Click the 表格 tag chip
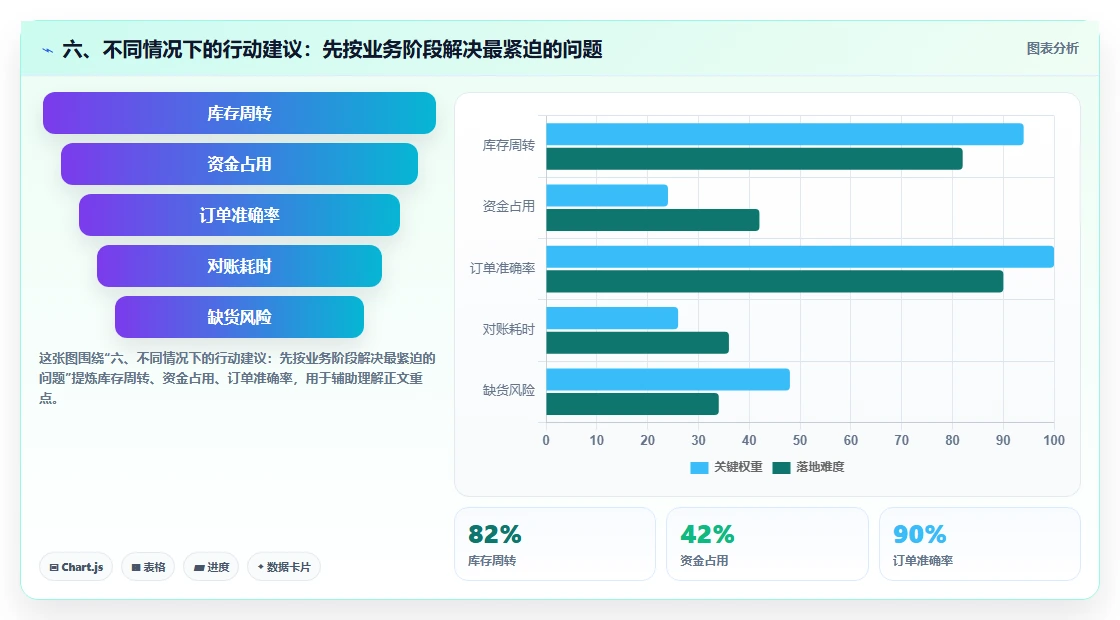The width and height of the screenshot is (1120, 620). point(148,567)
